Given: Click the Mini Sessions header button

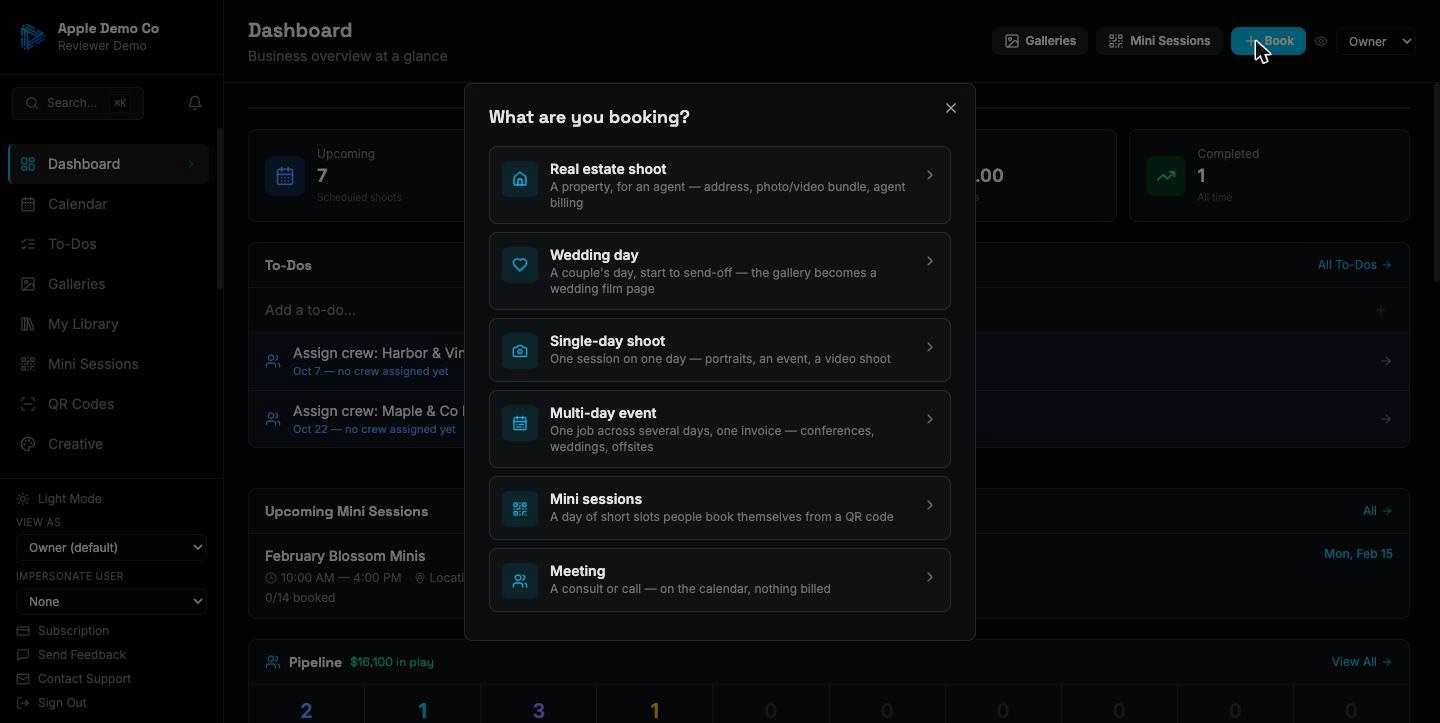Looking at the screenshot, I should 1159,41.
